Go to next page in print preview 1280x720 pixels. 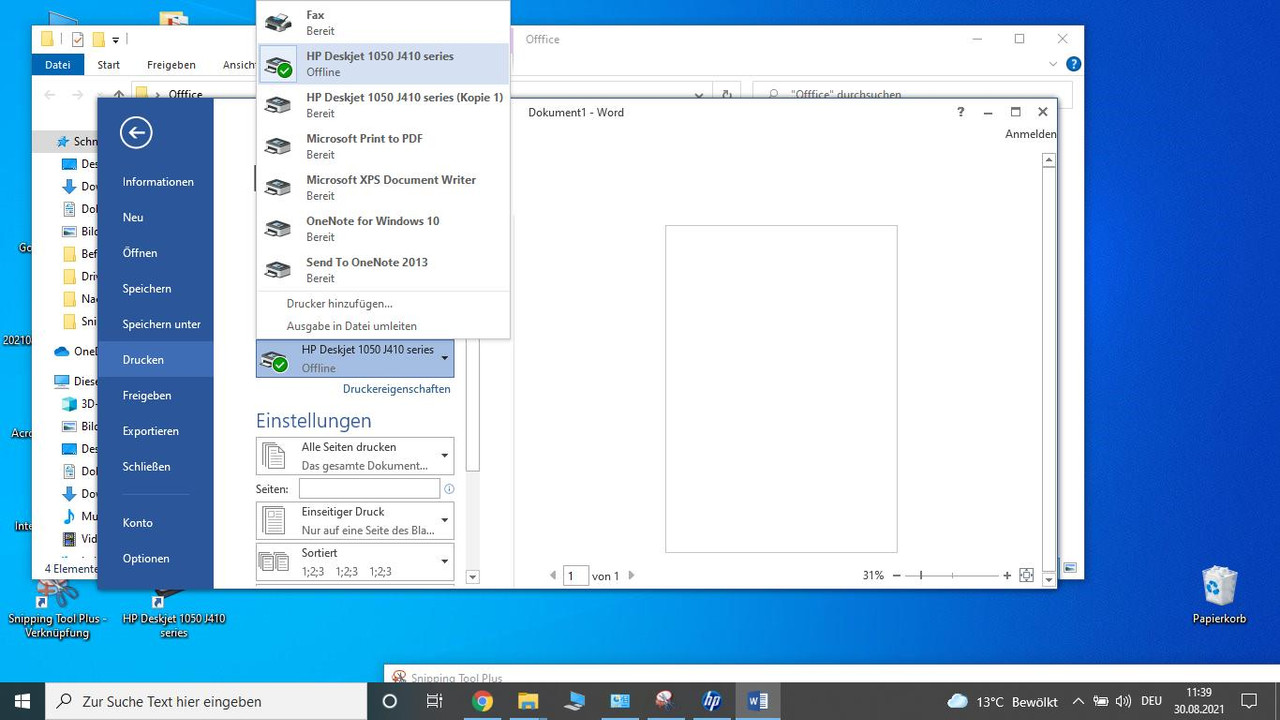pyautogui.click(x=631, y=576)
